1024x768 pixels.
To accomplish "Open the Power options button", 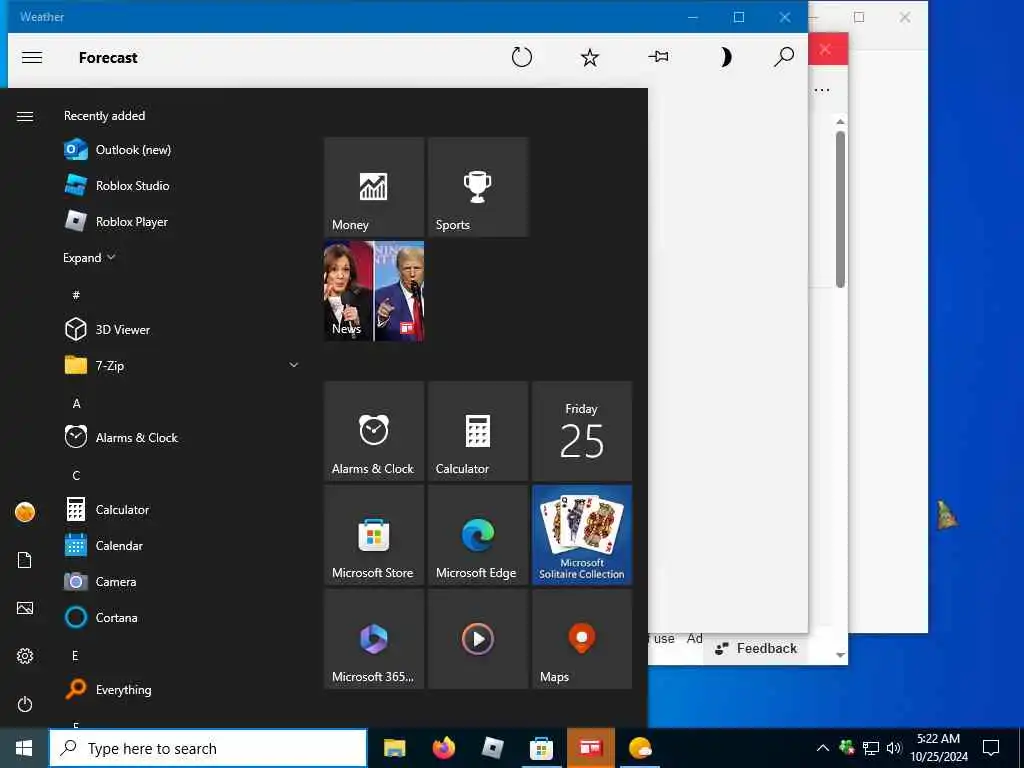I will pos(25,704).
